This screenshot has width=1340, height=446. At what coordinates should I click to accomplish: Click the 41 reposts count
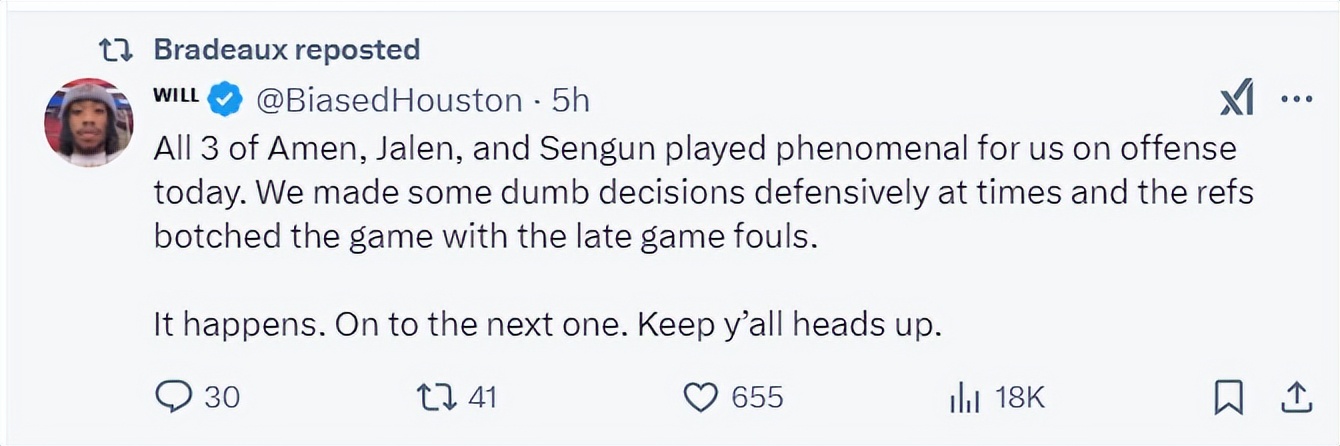pos(482,397)
